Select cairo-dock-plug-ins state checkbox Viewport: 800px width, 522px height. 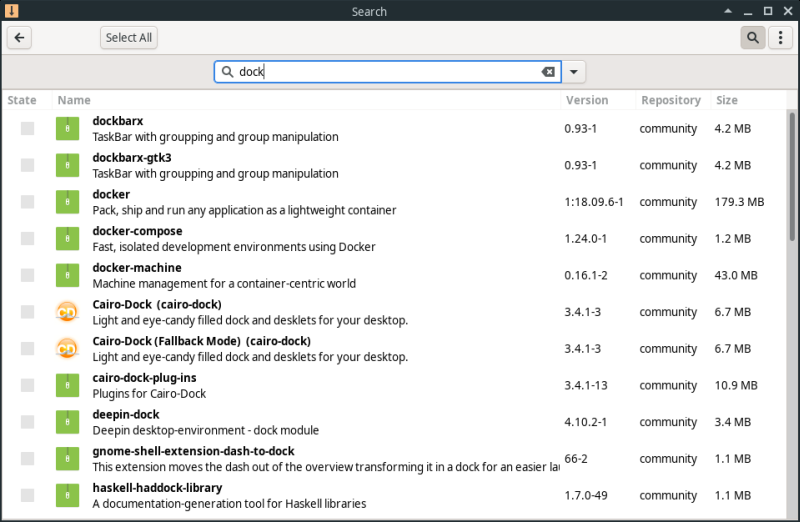coord(28,386)
